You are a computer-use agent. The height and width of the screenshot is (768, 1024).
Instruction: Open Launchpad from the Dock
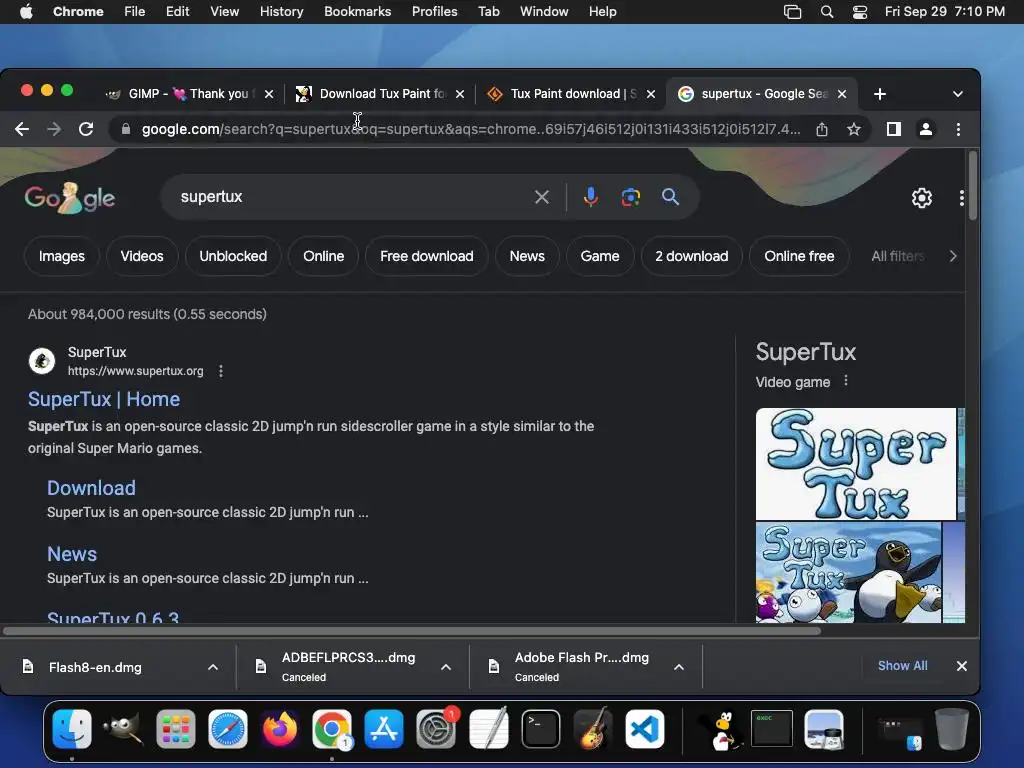[x=176, y=729]
